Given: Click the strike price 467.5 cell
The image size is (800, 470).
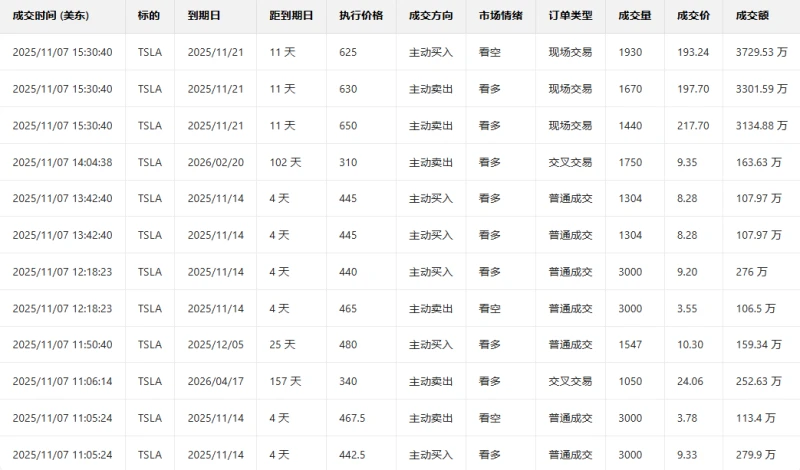Looking at the screenshot, I should tap(353, 418).
